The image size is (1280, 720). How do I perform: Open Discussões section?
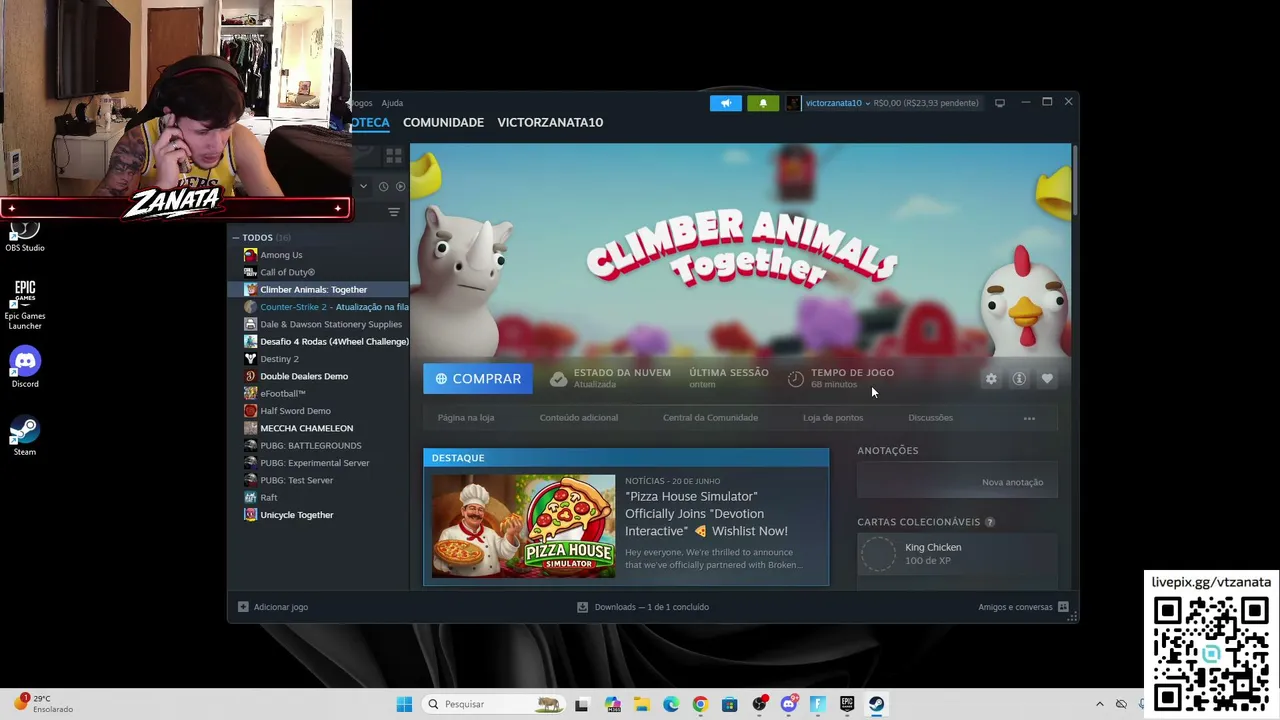931,418
